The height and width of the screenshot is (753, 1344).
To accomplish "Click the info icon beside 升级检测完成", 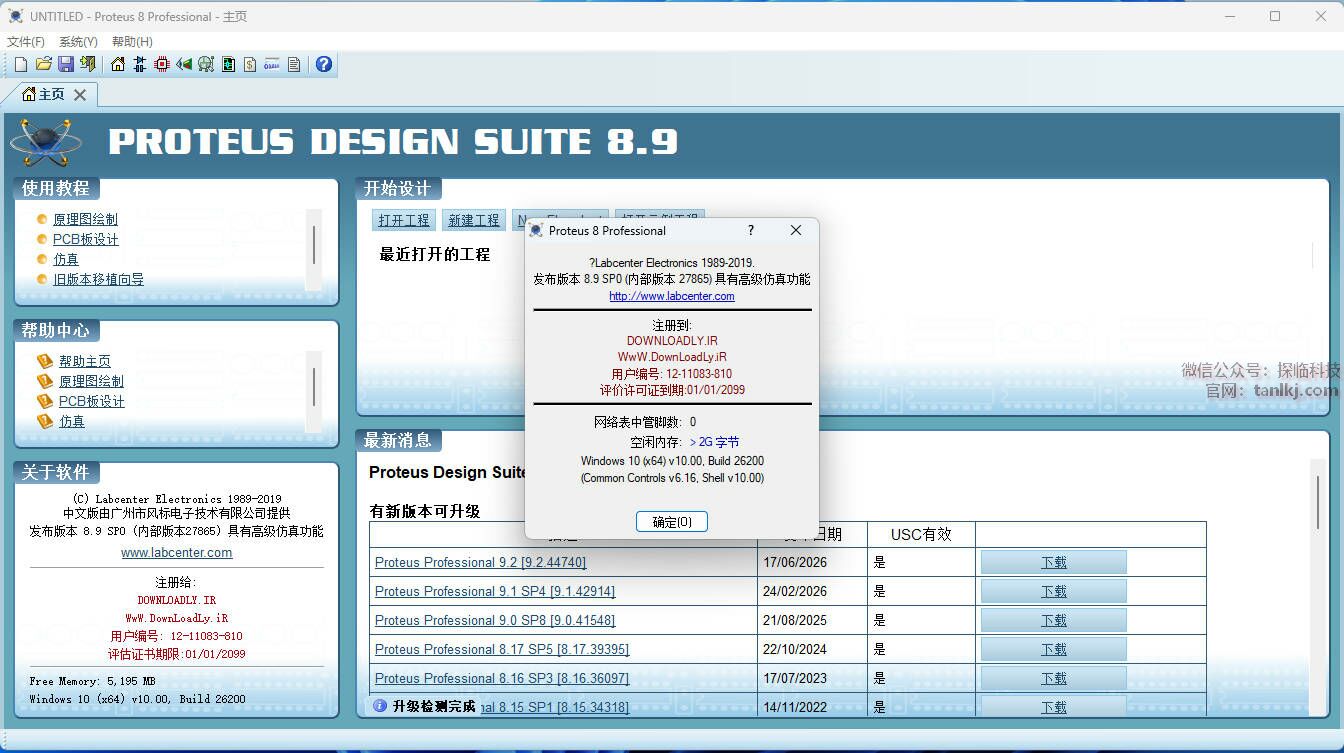I will coord(380,706).
